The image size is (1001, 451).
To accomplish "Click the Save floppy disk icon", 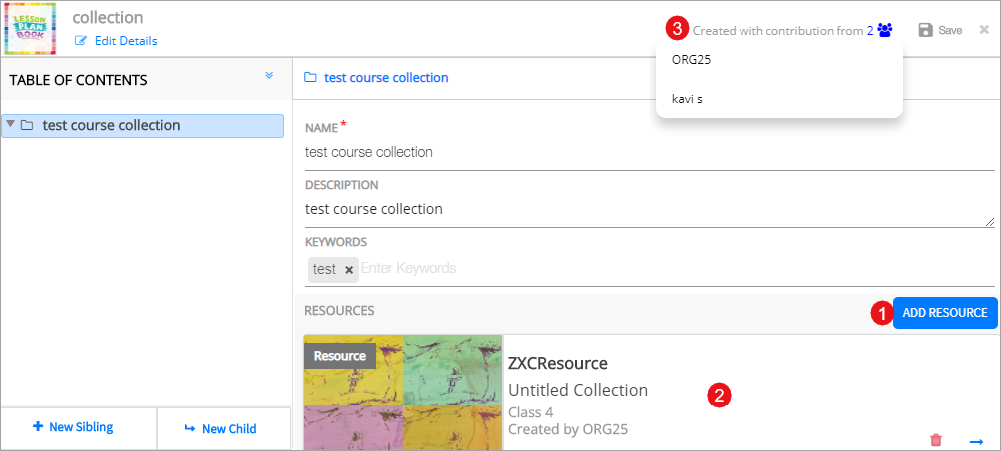I will [926, 31].
